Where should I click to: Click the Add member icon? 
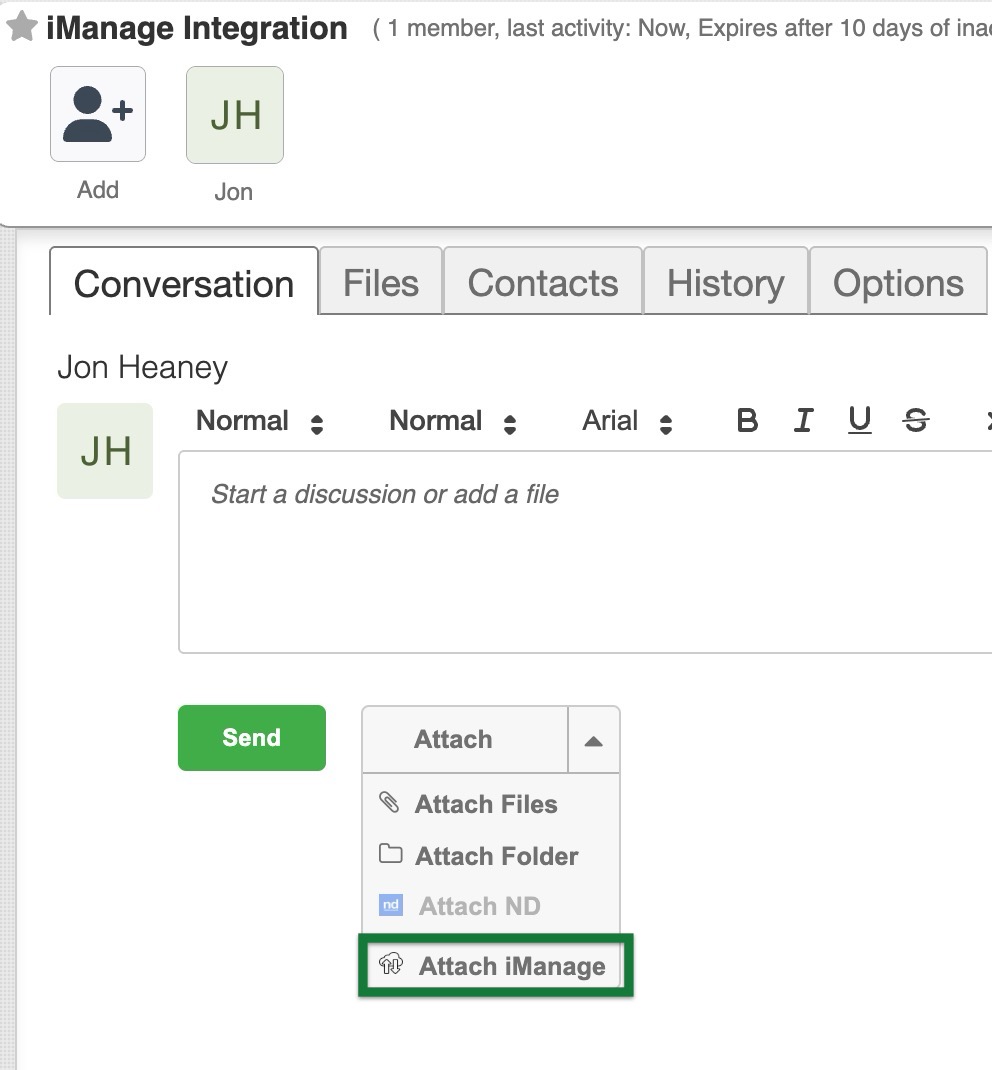point(98,114)
